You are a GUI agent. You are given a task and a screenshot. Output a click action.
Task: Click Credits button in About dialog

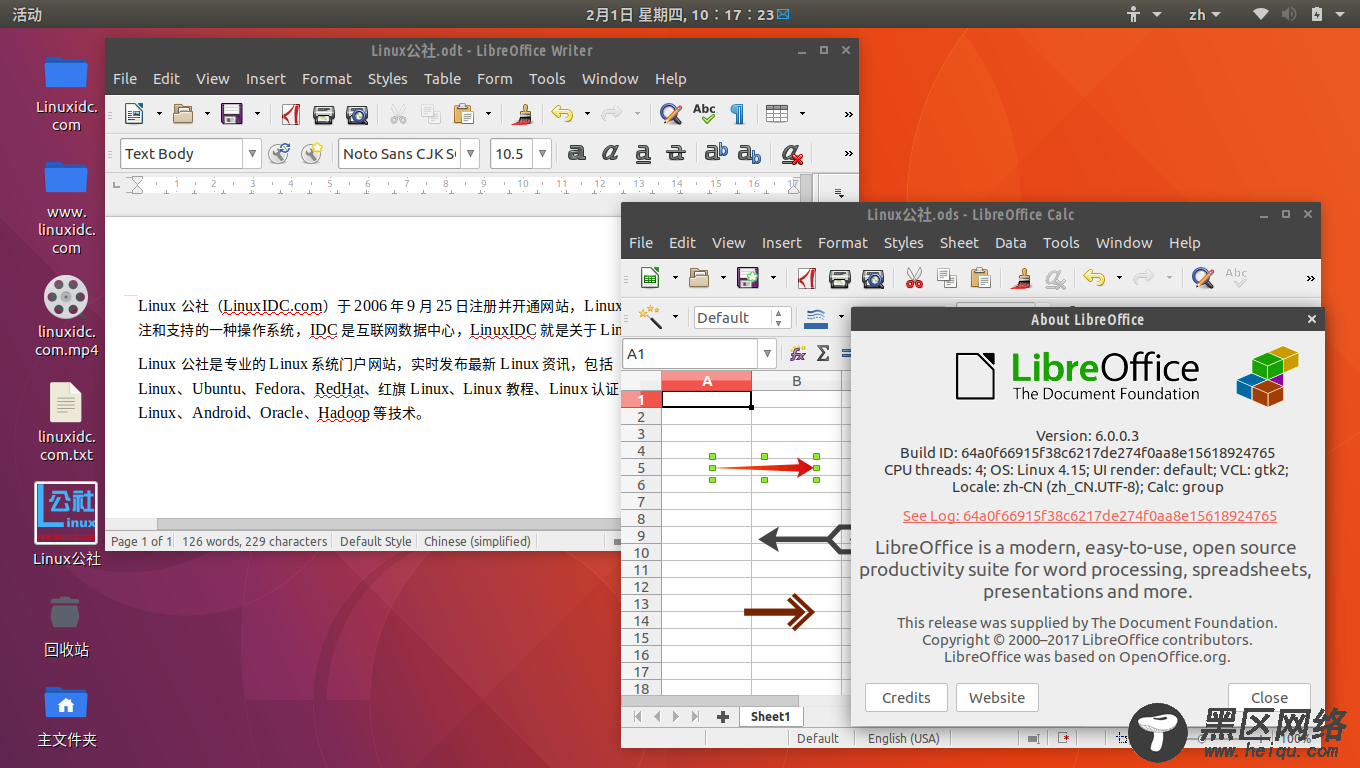point(906,698)
